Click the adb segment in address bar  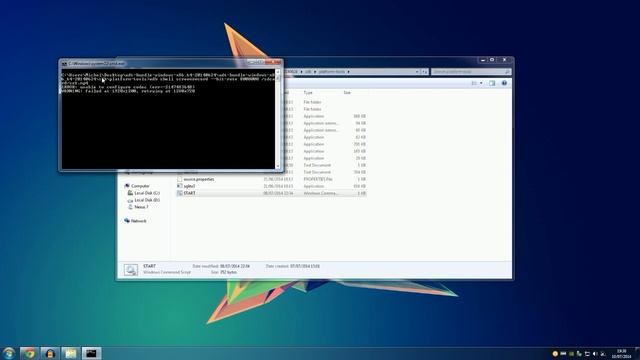click(308, 72)
